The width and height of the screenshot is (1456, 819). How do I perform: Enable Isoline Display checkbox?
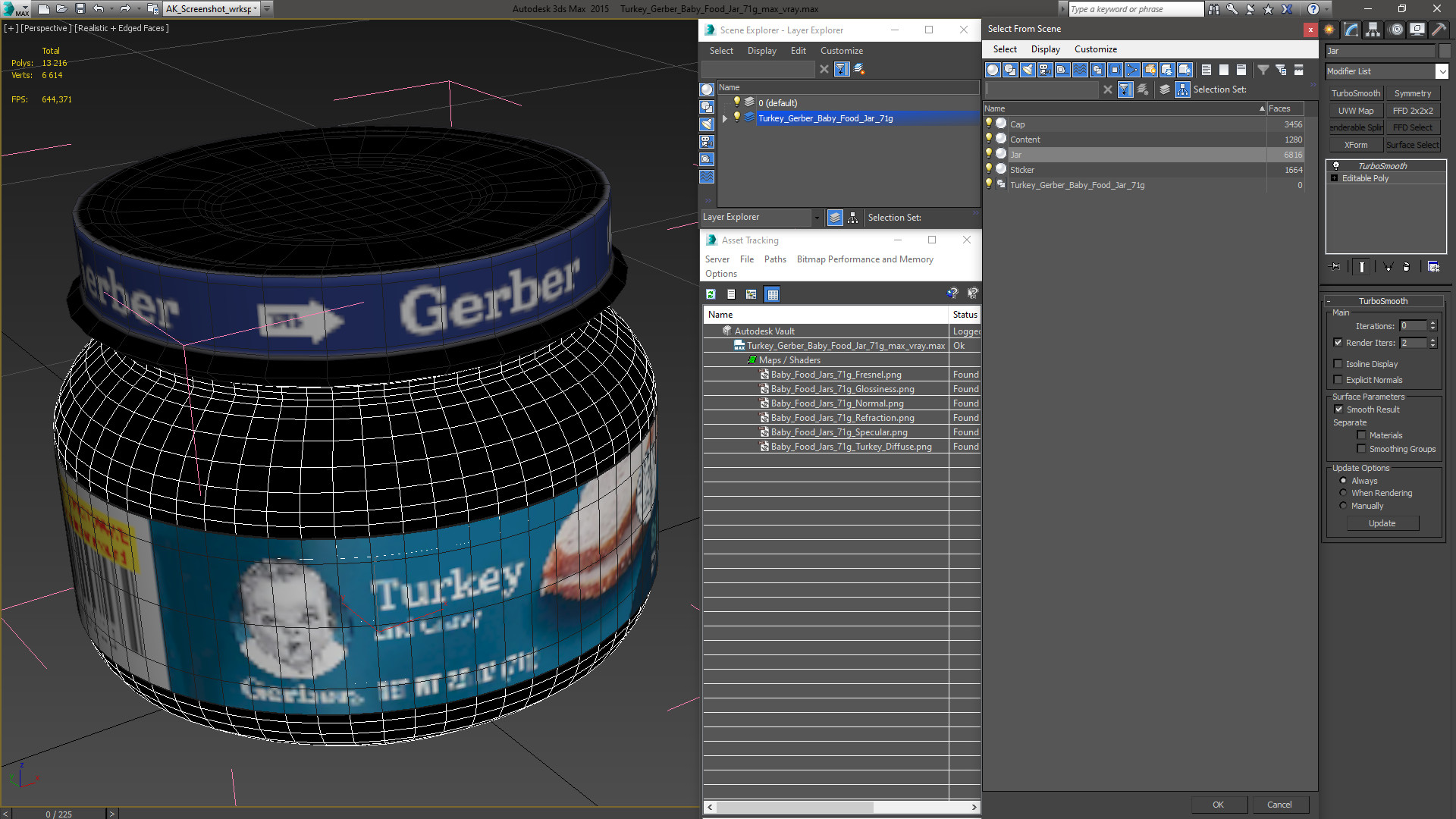tap(1338, 364)
